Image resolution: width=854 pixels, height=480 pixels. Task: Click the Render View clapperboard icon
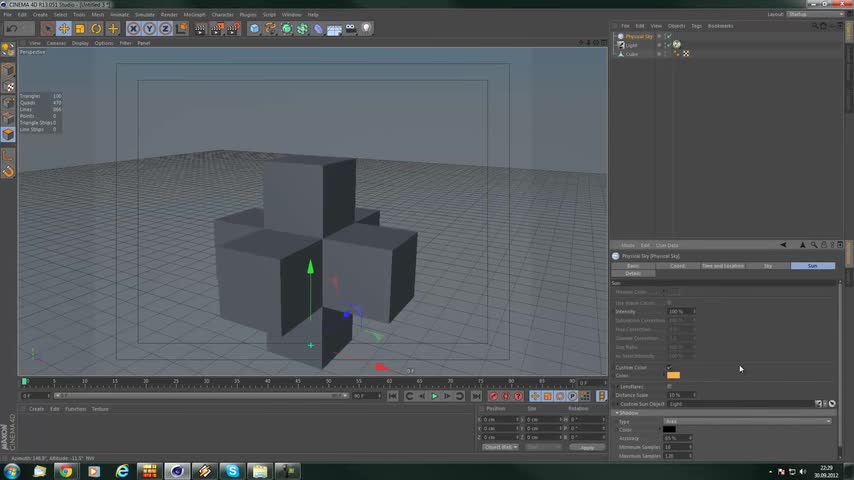[x=200, y=29]
